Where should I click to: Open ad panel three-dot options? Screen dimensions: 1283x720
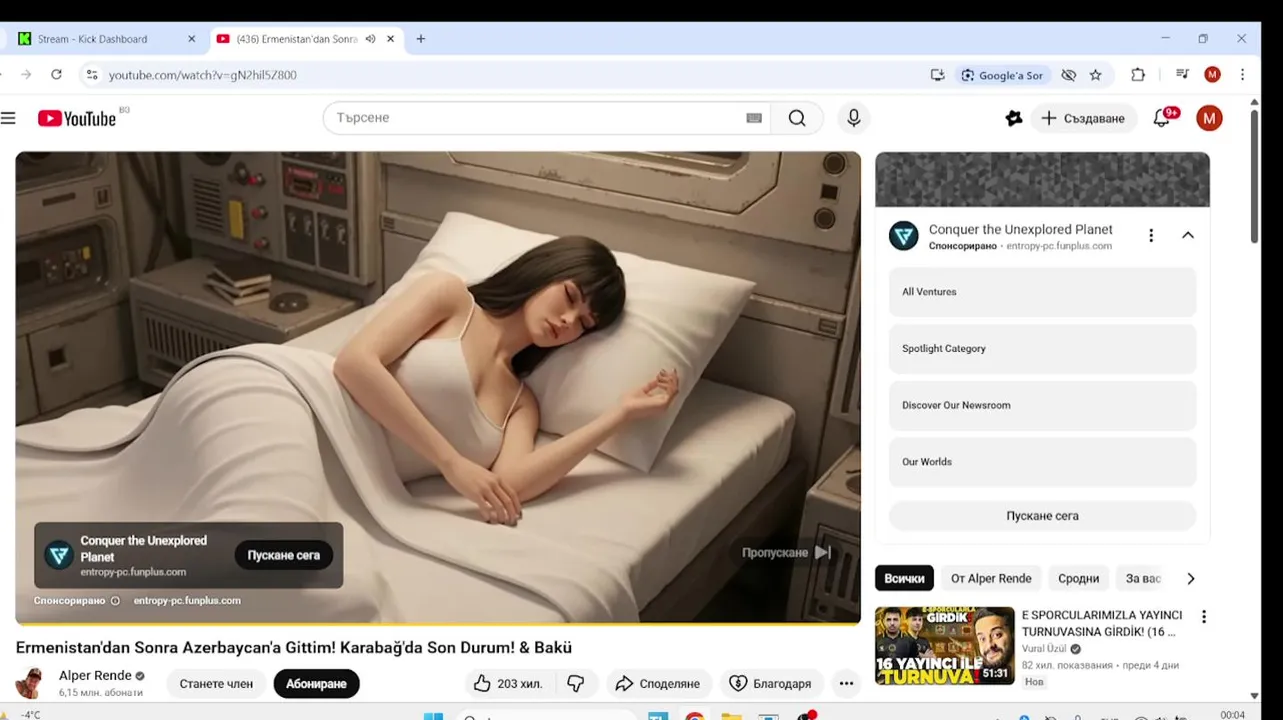1151,235
